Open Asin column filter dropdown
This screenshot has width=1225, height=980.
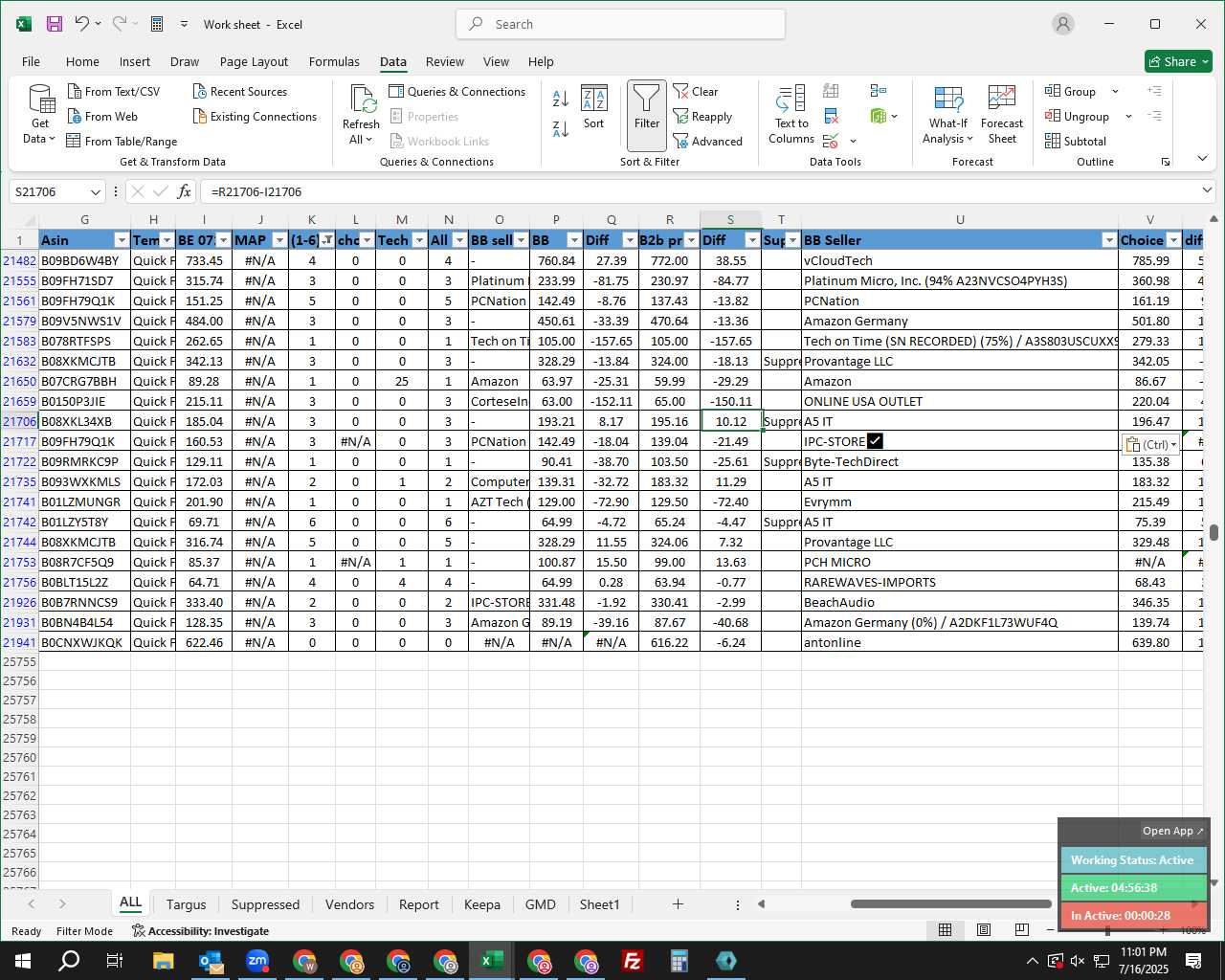(x=122, y=240)
